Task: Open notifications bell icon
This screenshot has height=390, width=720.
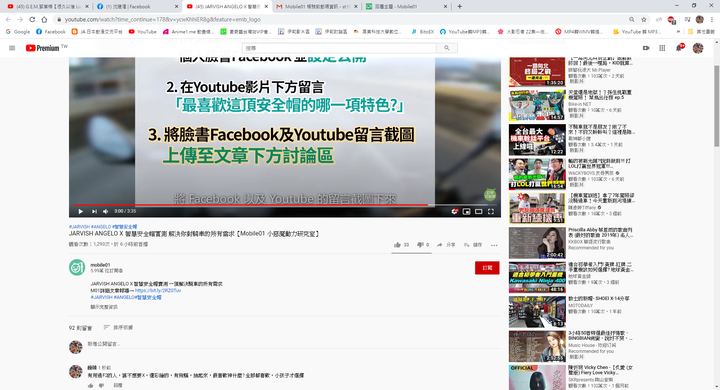Action: tap(679, 48)
